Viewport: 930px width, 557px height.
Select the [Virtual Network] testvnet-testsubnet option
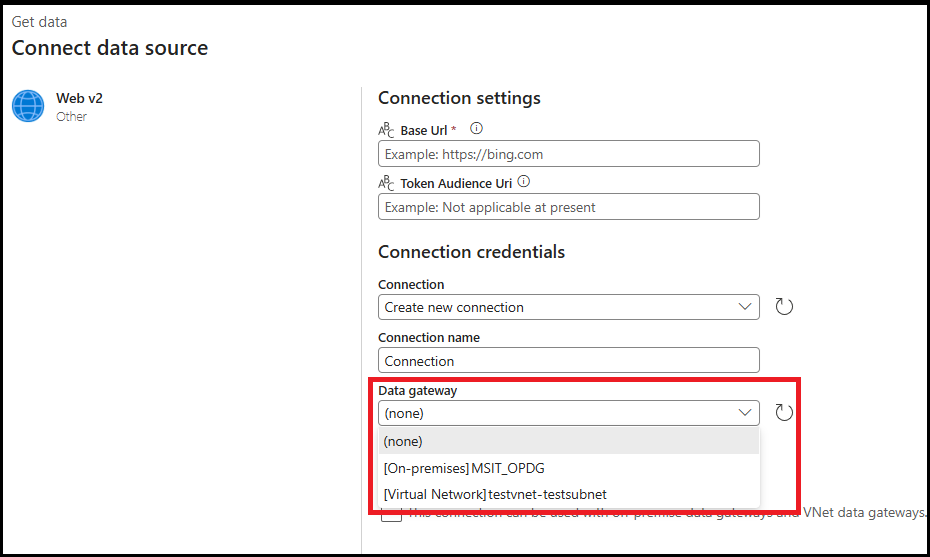tap(569, 494)
